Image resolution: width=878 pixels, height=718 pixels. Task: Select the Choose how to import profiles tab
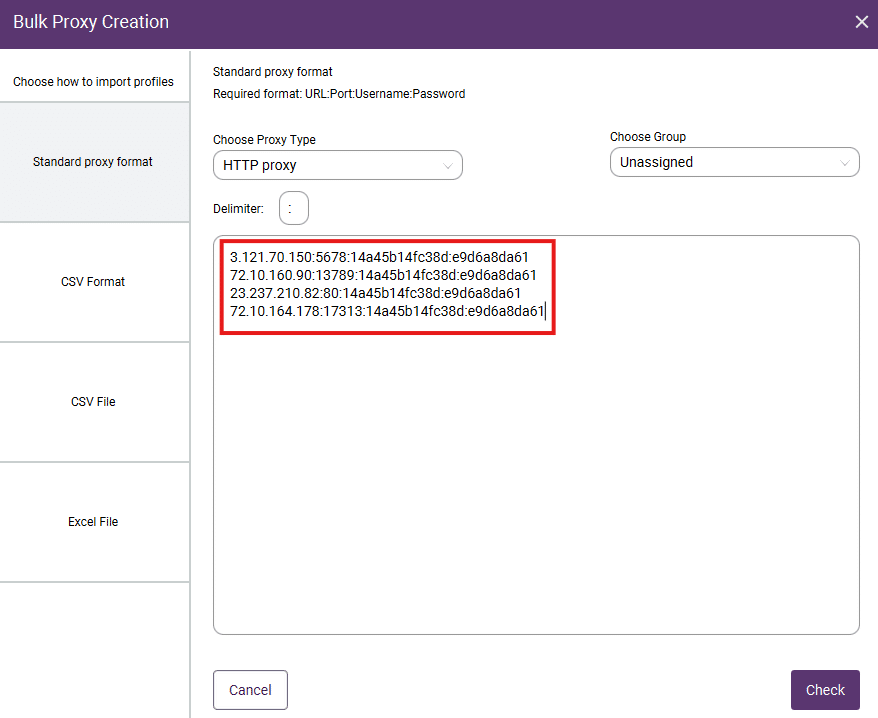94,81
